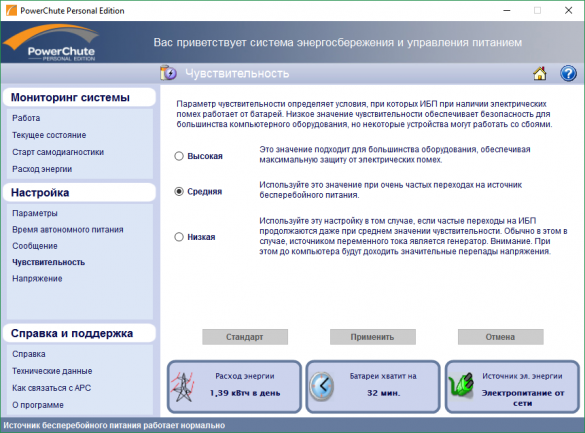
Task: Click the PowerChute logo
Action: pyautogui.click(x=51, y=43)
